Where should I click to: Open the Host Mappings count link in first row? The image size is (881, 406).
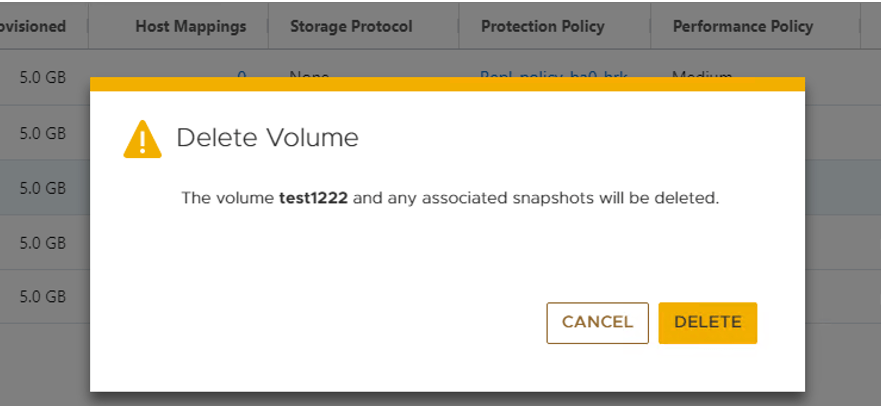[242, 74]
